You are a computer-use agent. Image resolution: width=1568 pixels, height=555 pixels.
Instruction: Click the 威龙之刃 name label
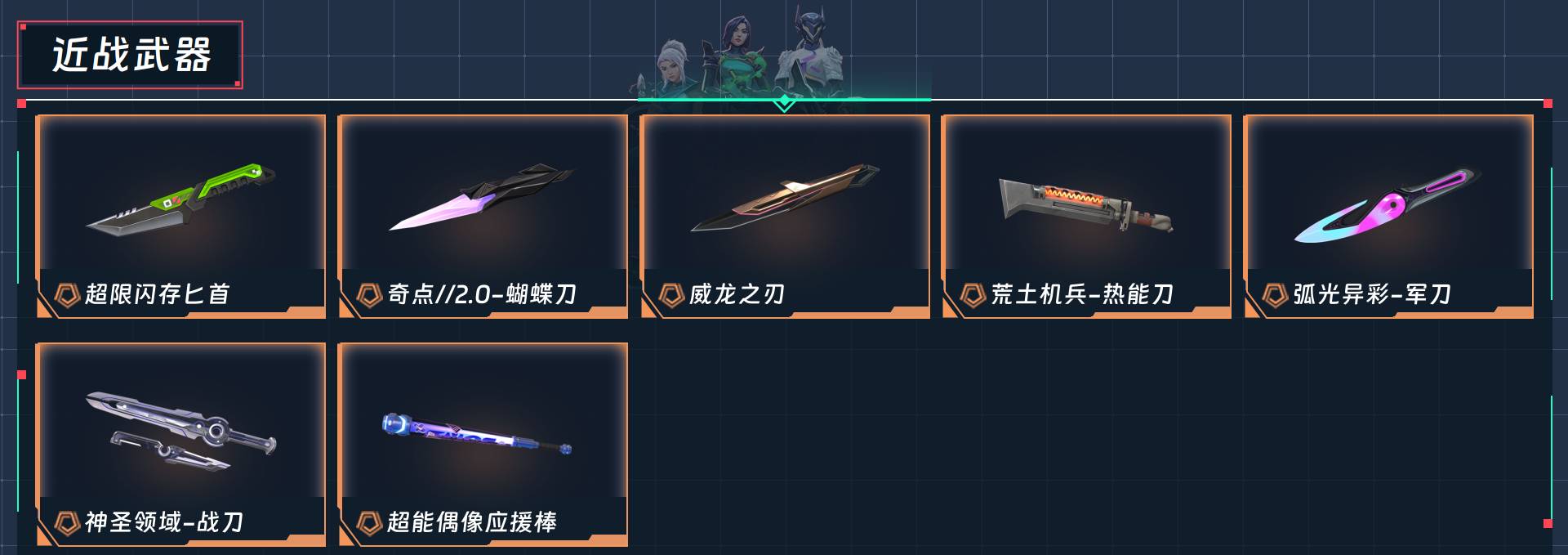[737, 294]
